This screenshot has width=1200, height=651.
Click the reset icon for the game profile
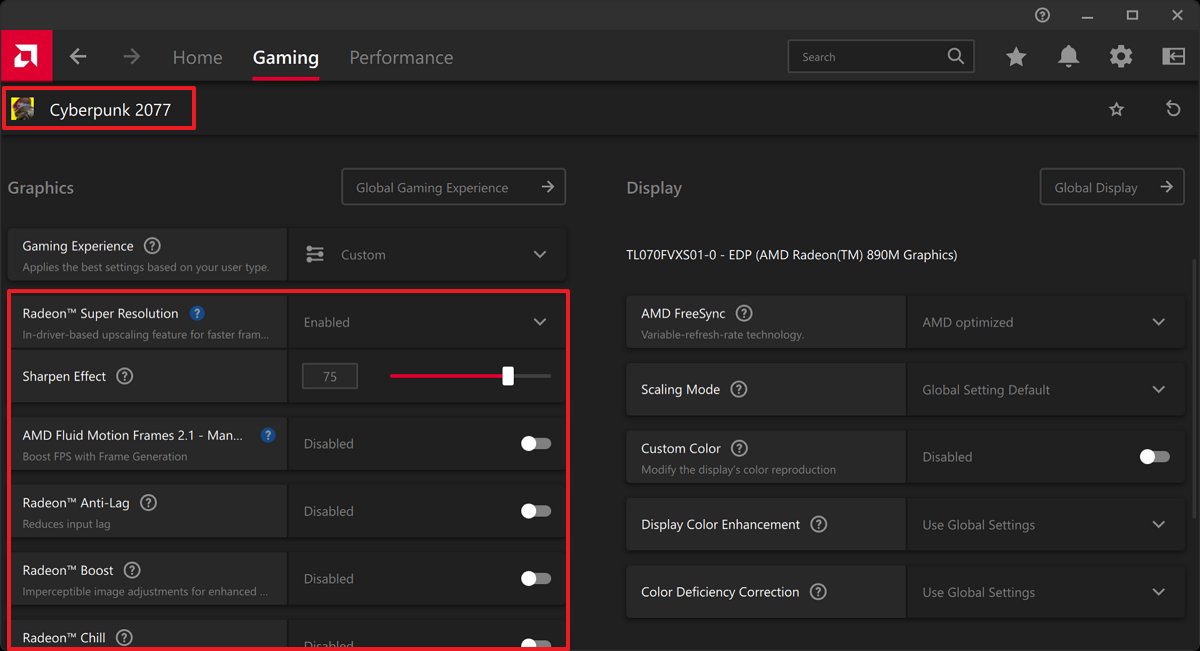(x=1173, y=108)
